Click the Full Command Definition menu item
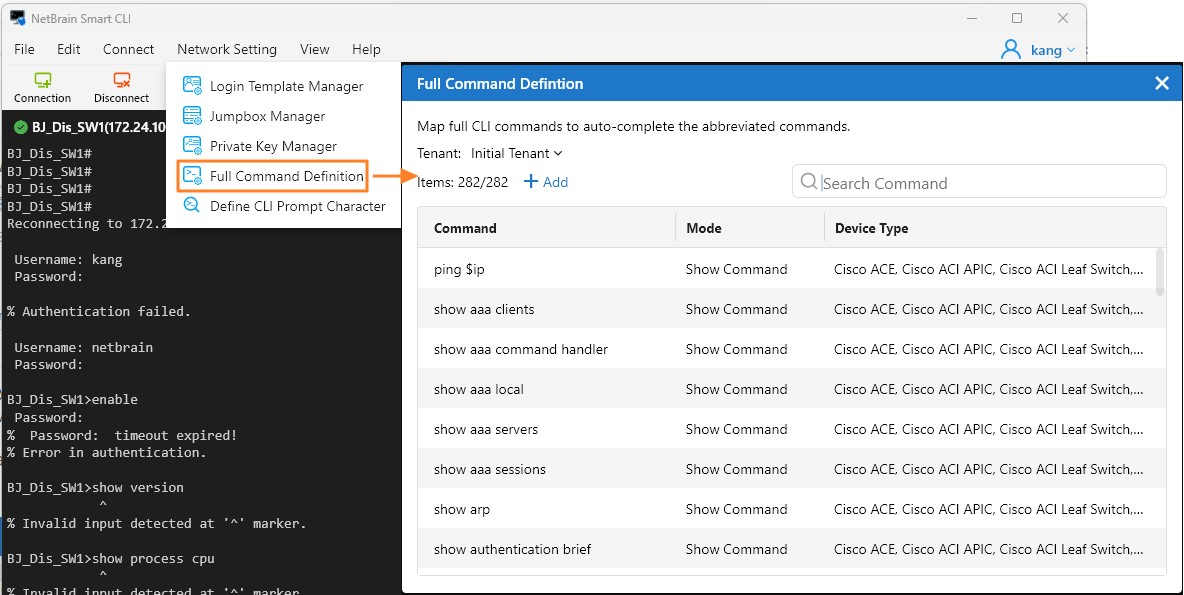 [x=286, y=176]
